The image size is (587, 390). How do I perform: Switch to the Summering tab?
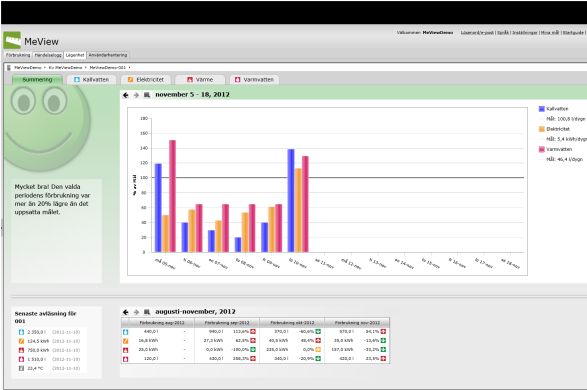pos(37,80)
